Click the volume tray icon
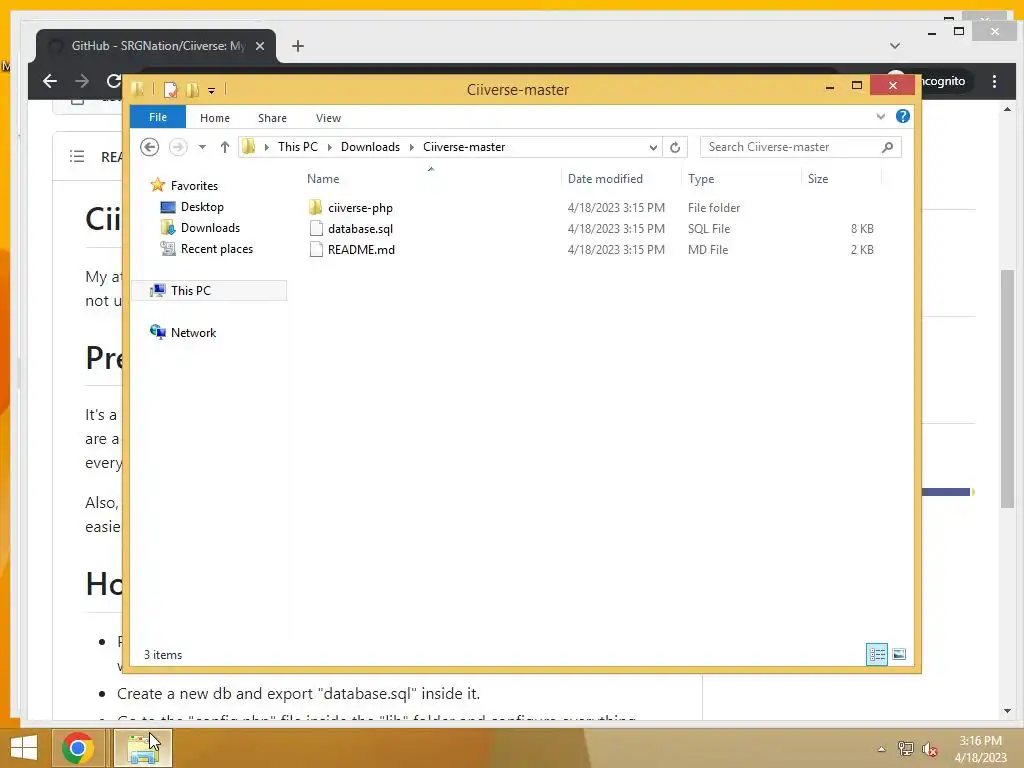The width and height of the screenshot is (1024, 768). tap(929, 749)
